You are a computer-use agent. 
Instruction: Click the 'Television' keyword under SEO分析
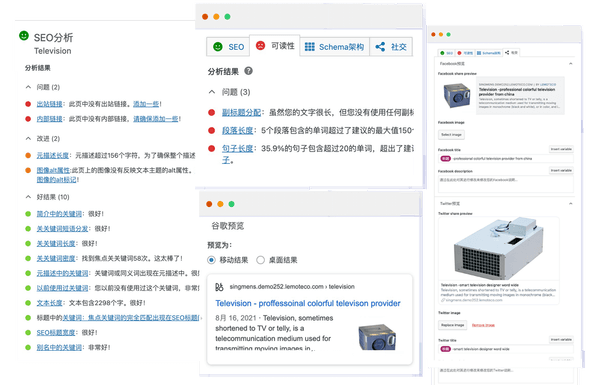[52, 51]
